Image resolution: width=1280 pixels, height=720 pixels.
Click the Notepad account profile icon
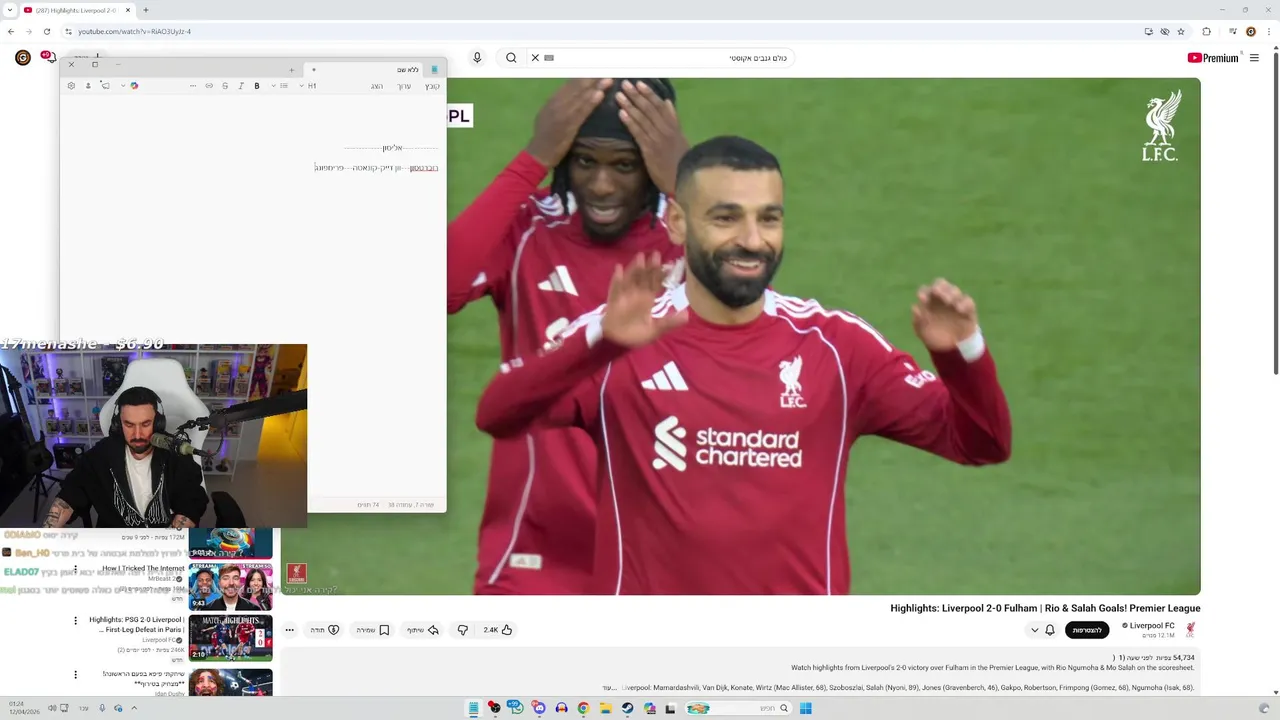point(88,86)
